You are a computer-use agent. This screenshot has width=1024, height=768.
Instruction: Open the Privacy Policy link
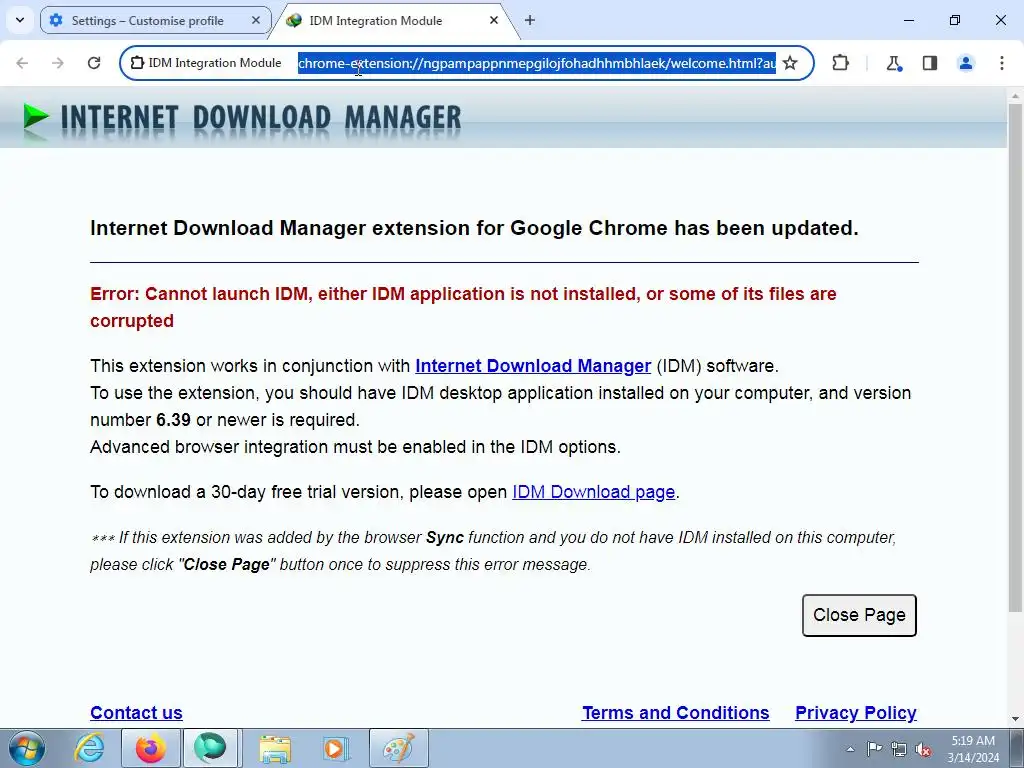click(x=856, y=712)
